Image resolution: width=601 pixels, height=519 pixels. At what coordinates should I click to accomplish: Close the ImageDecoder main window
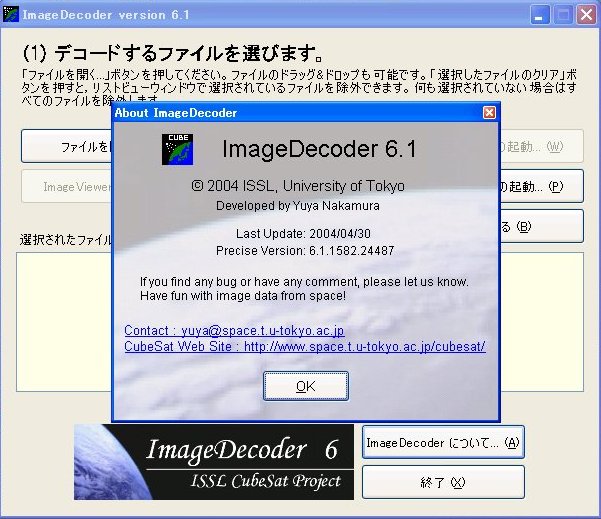pos(585,15)
